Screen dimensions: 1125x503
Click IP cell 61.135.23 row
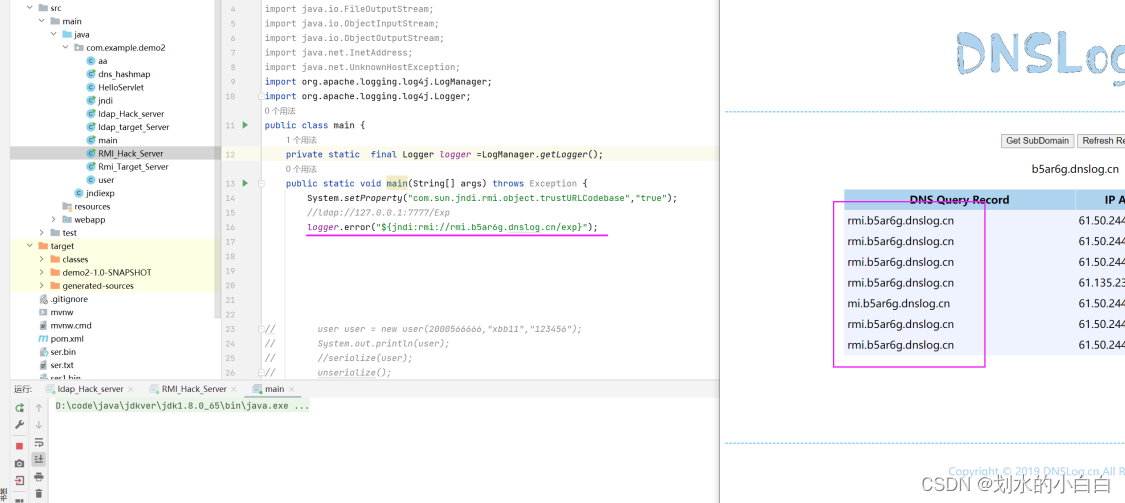click(1101, 283)
